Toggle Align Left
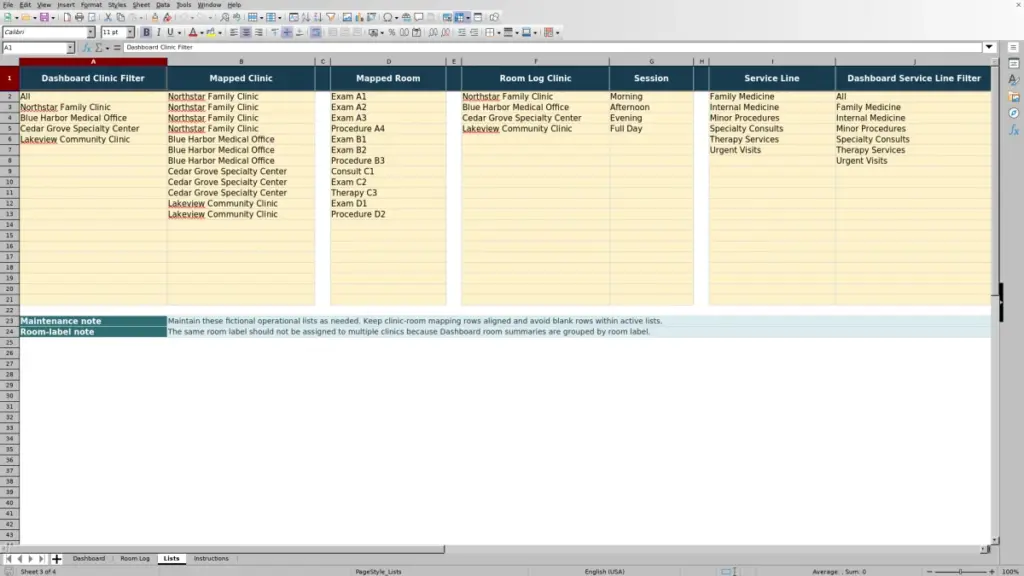 (x=234, y=33)
